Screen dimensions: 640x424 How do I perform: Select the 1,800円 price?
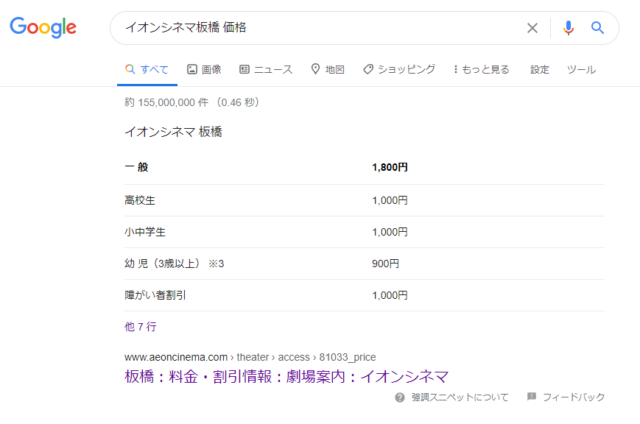click(390, 167)
